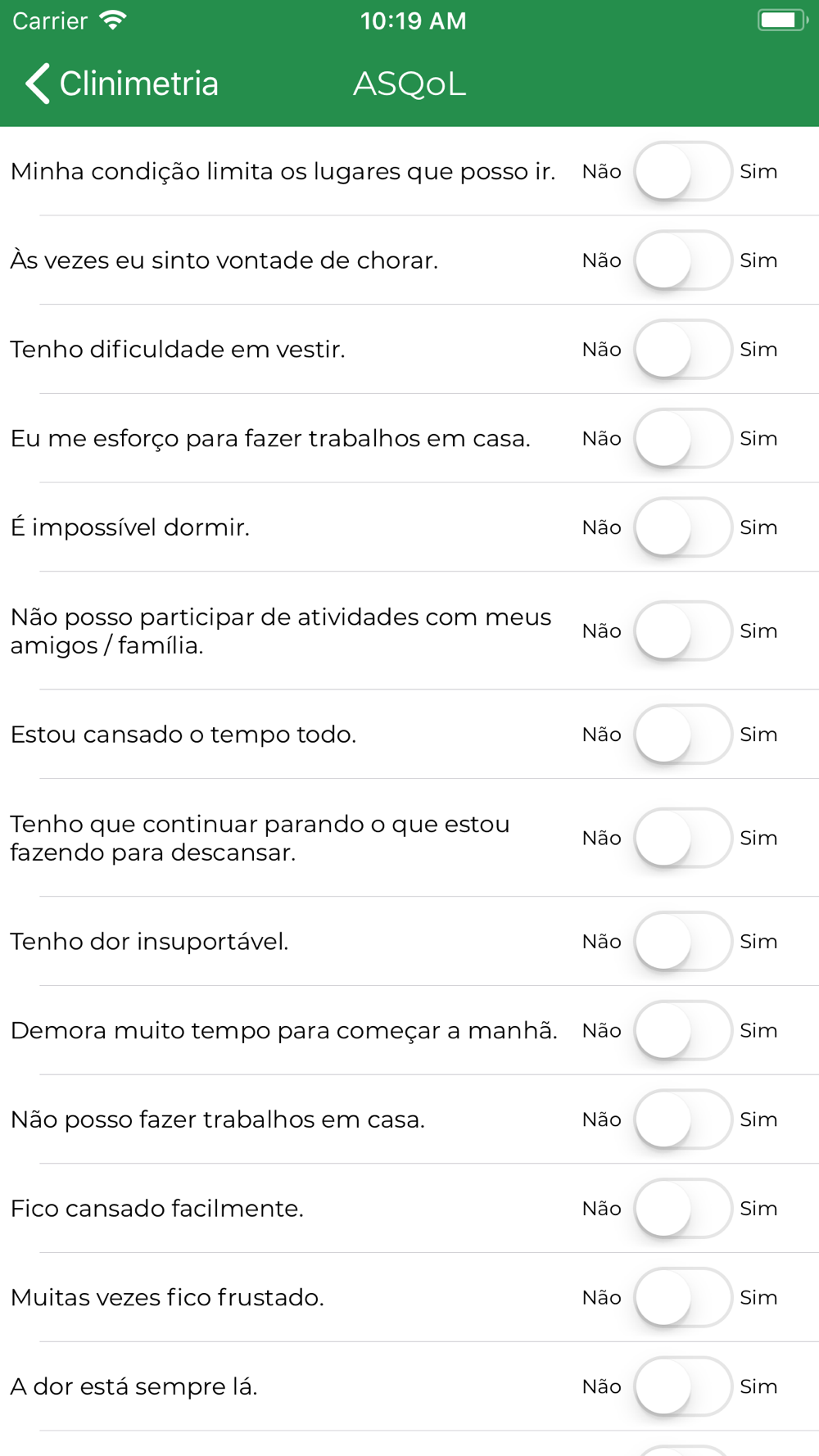Toggle 'Estou cansado o tempo todo' switch
Viewport: 819px width, 1456px height.
[x=682, y=735]
